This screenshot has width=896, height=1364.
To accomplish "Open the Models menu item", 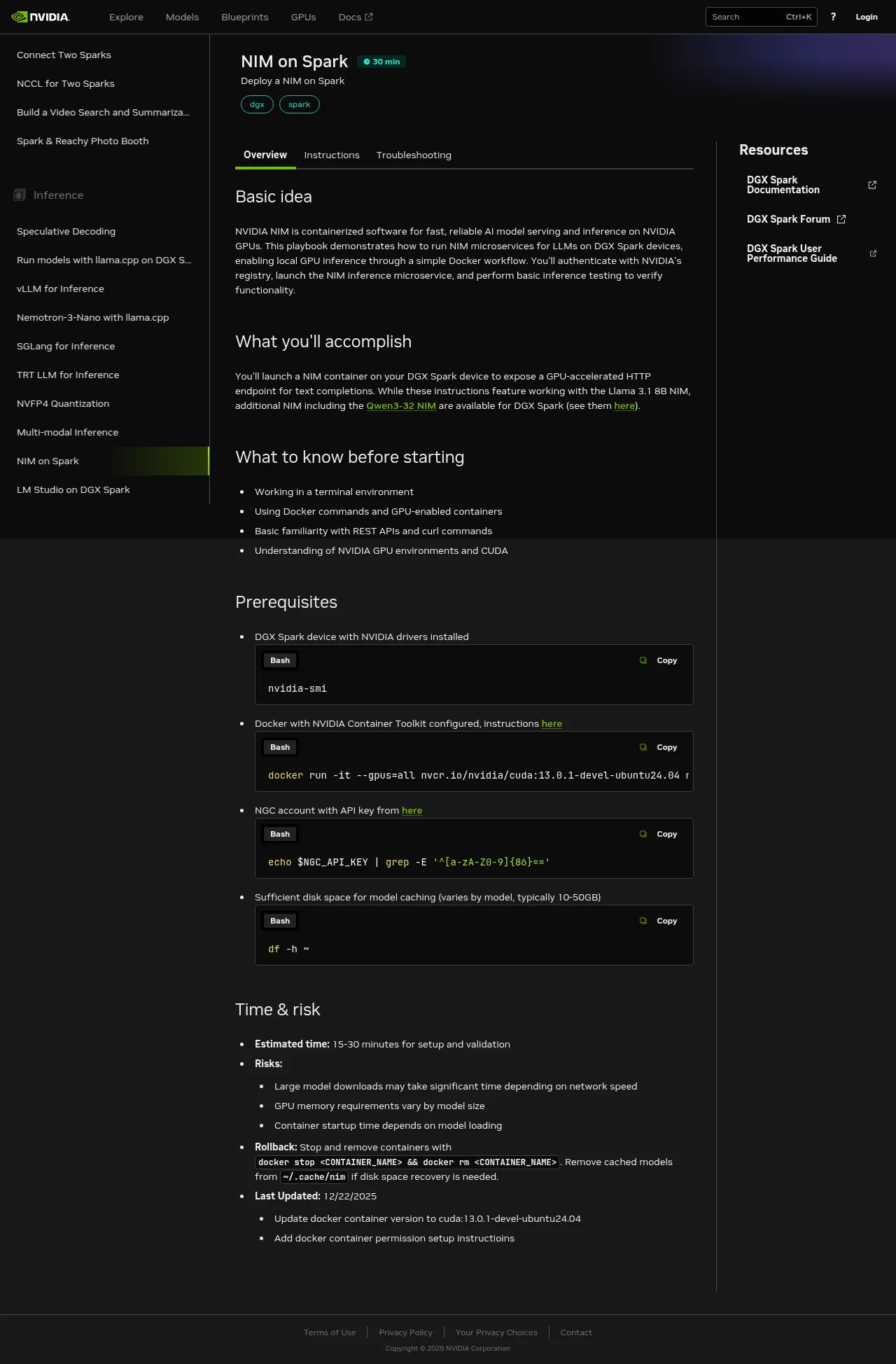I will pyautogui.click(x=182, y=17).
